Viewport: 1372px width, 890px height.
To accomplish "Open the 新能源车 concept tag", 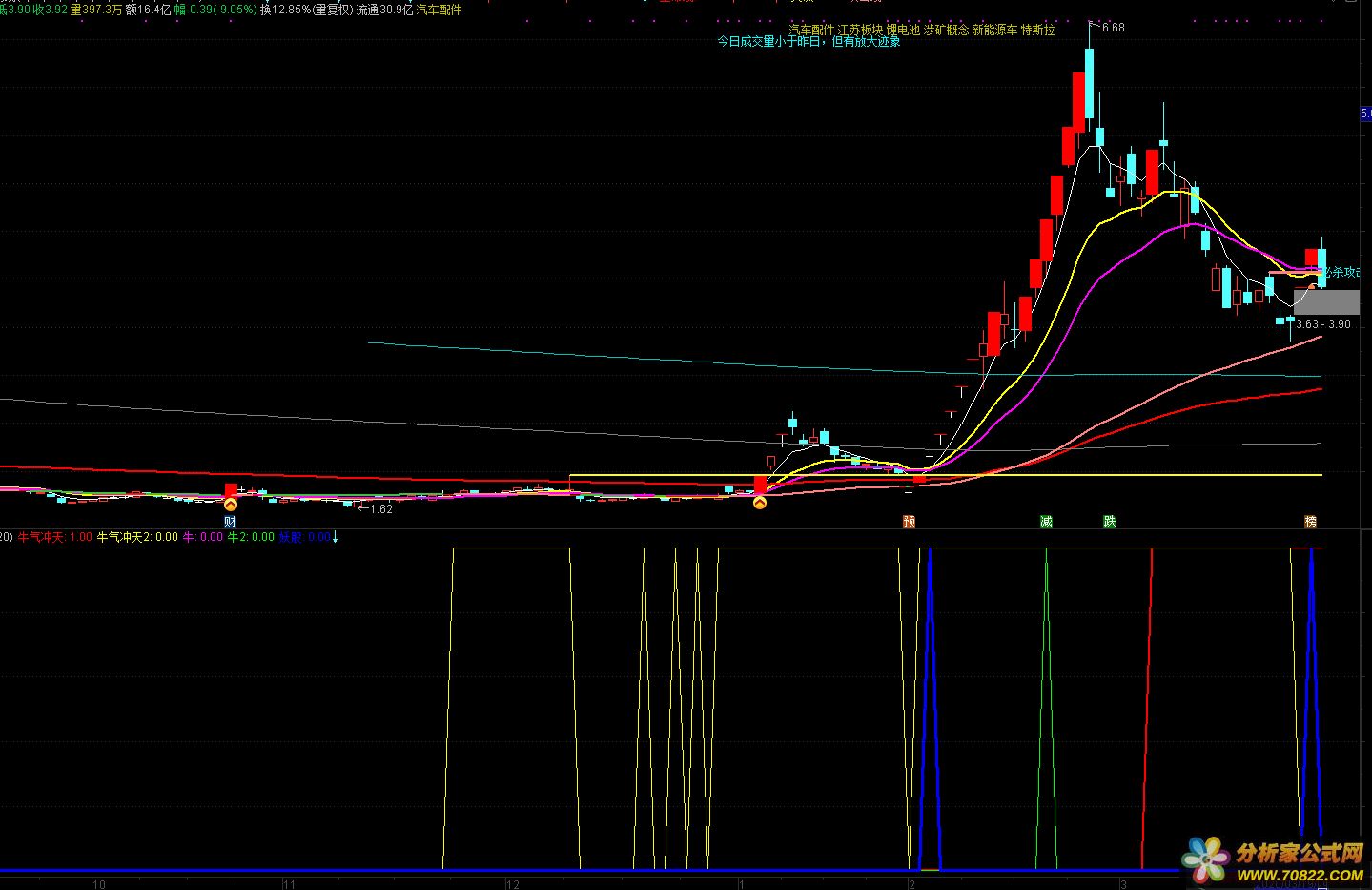I will click(x=994, y=30).
